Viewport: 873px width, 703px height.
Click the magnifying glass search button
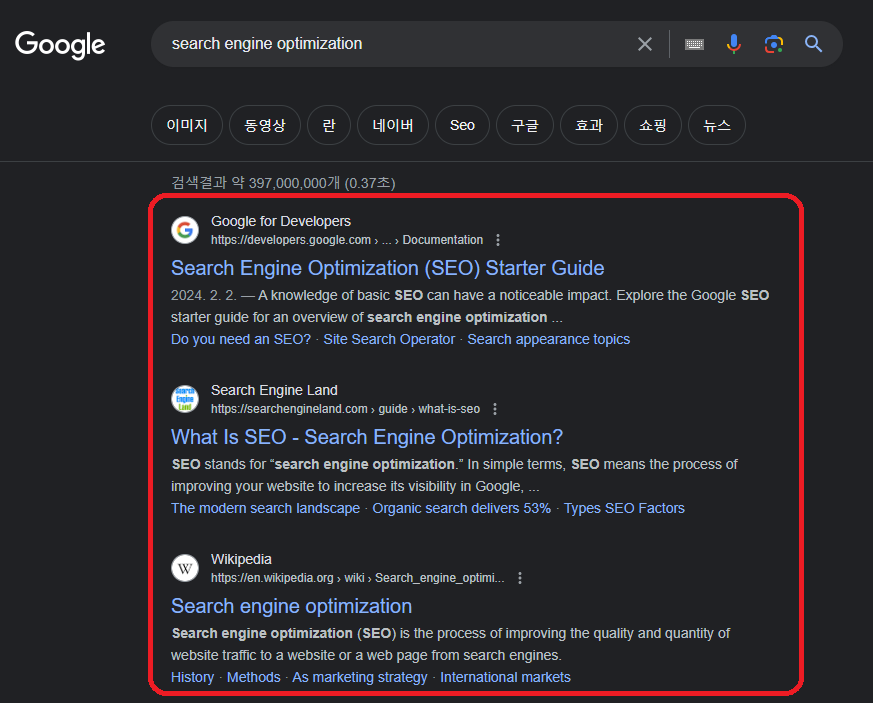813,43
